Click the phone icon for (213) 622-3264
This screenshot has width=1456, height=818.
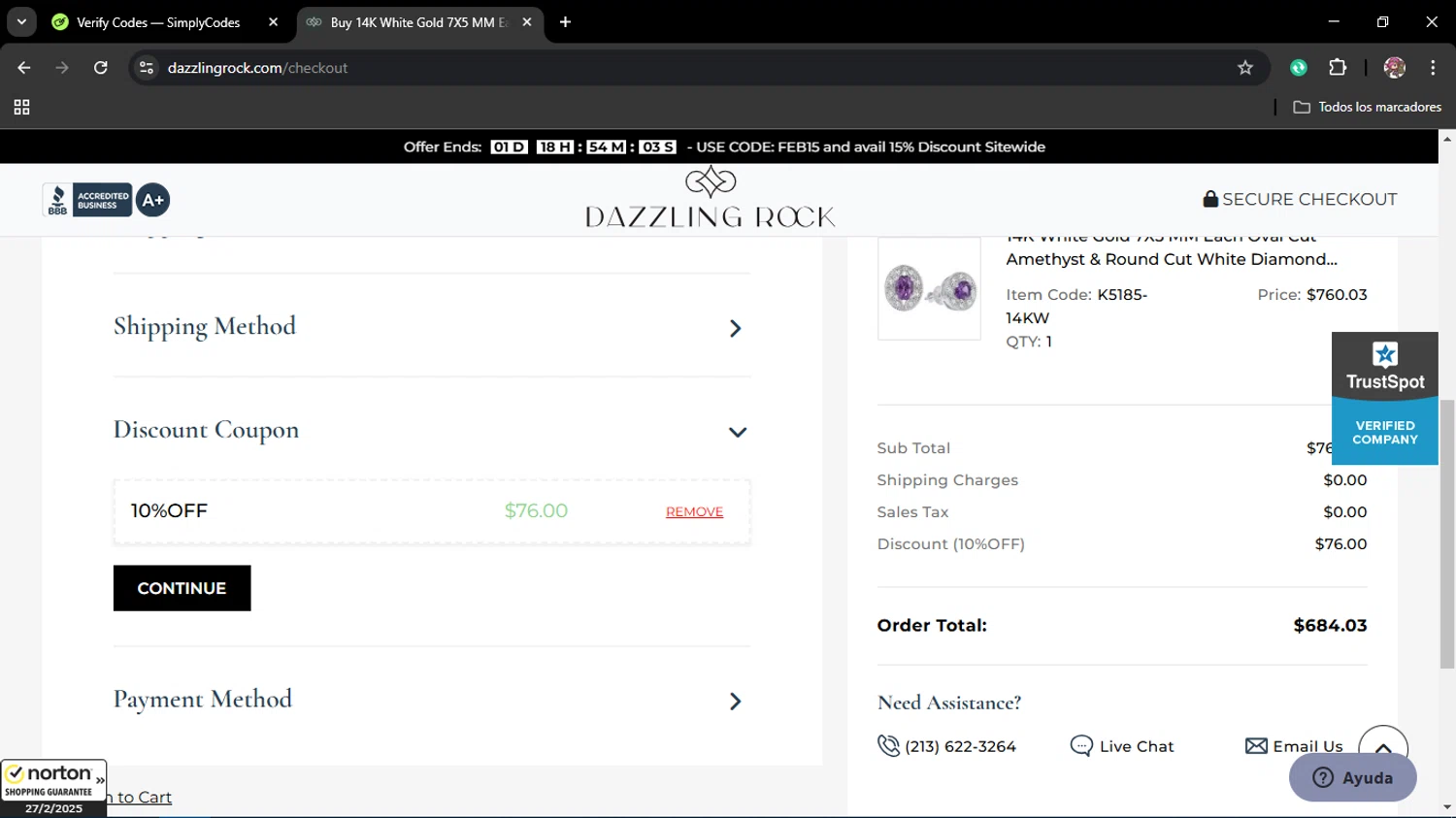888,745
